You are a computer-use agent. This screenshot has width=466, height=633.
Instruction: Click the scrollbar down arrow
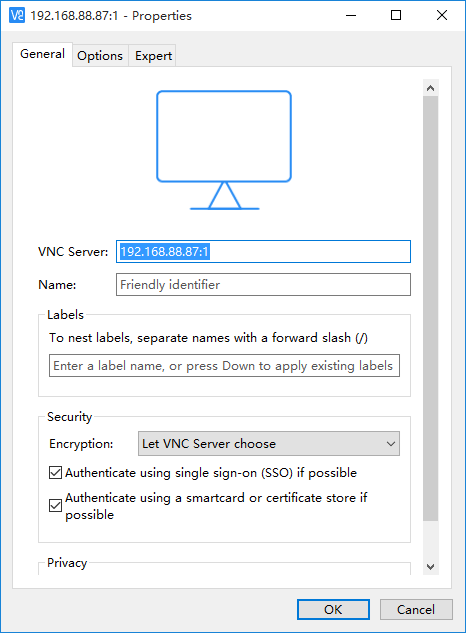tap(430, 567)
